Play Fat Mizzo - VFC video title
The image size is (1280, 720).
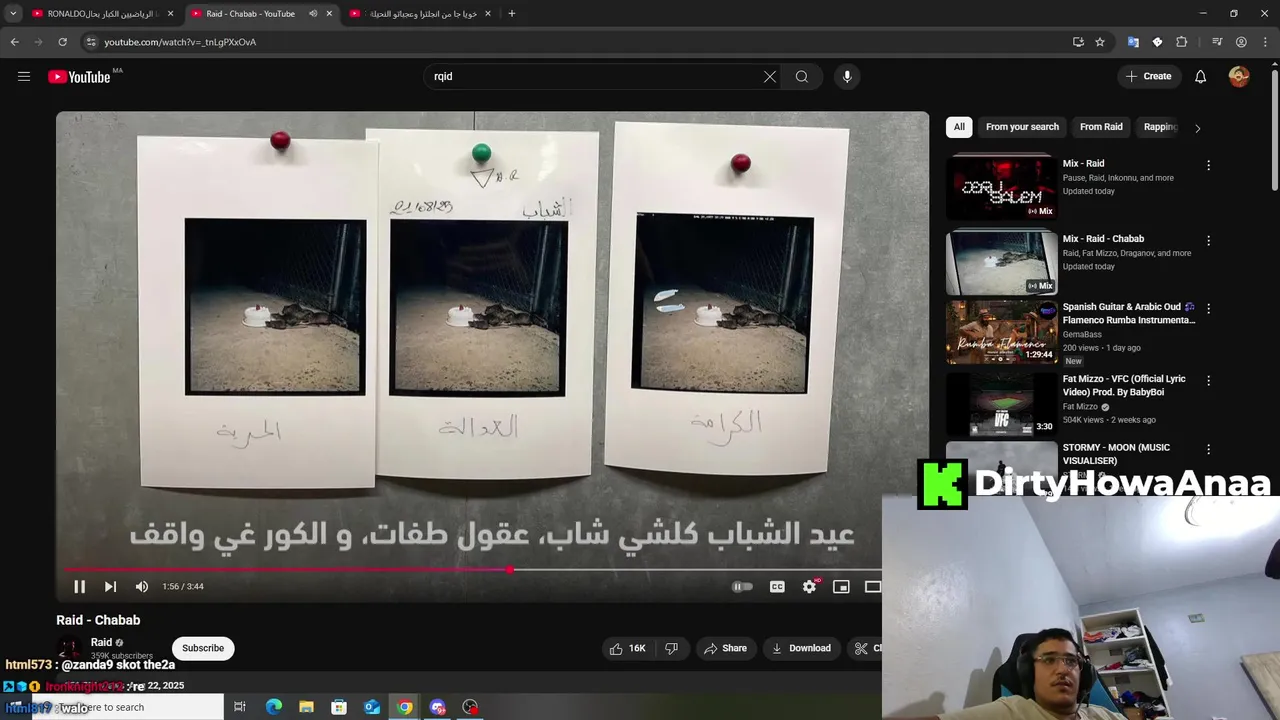1124,385
